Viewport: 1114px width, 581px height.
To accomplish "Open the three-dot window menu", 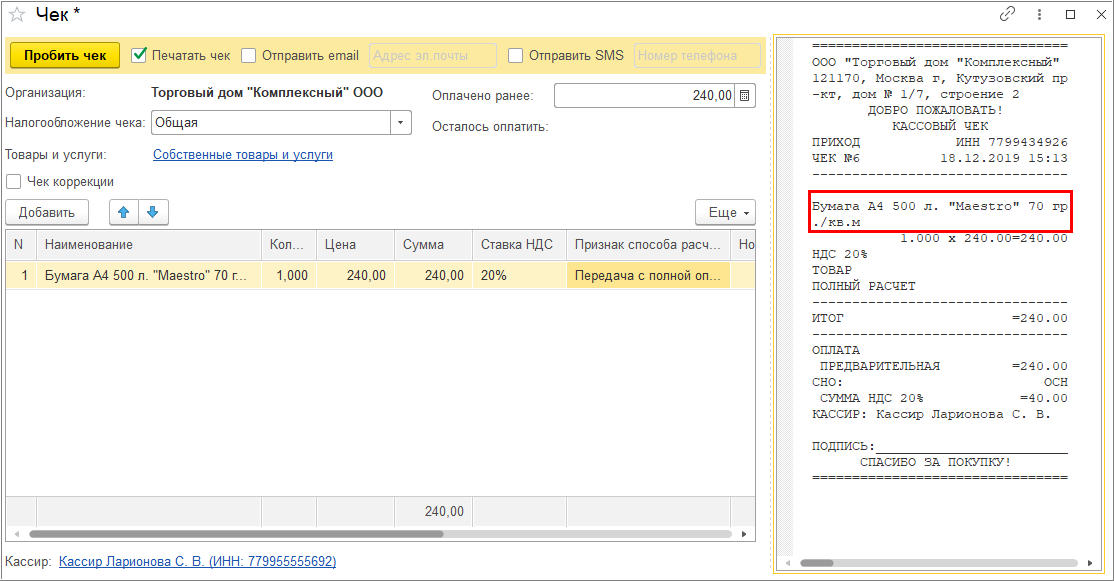I will pyautogui.click(x=1039, y=14).
